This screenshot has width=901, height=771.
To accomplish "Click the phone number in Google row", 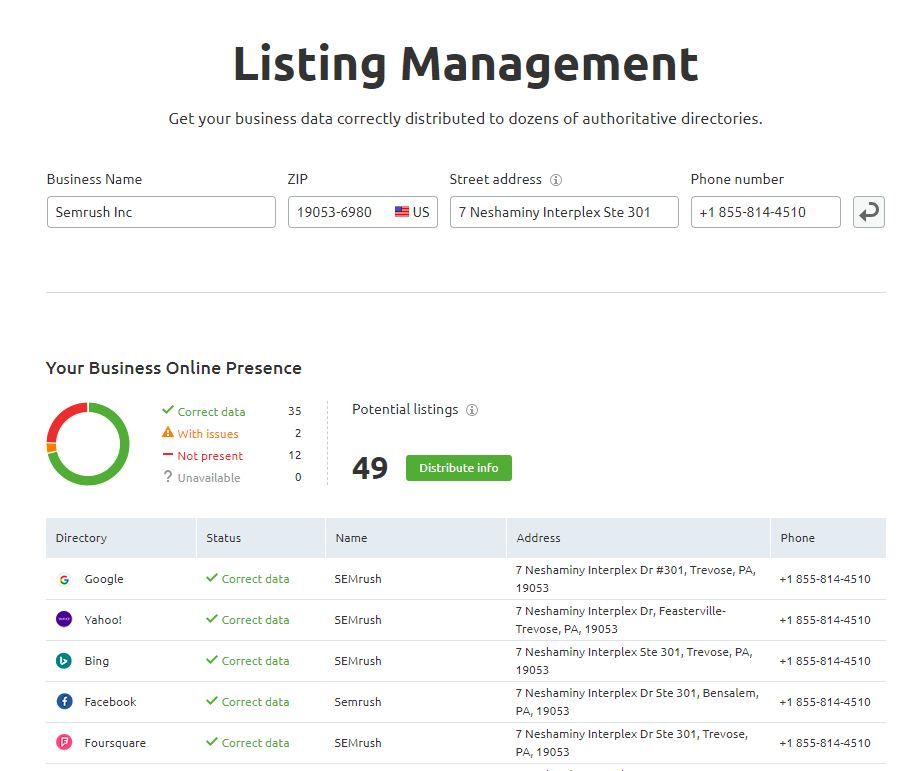I will tap(825, 579).
